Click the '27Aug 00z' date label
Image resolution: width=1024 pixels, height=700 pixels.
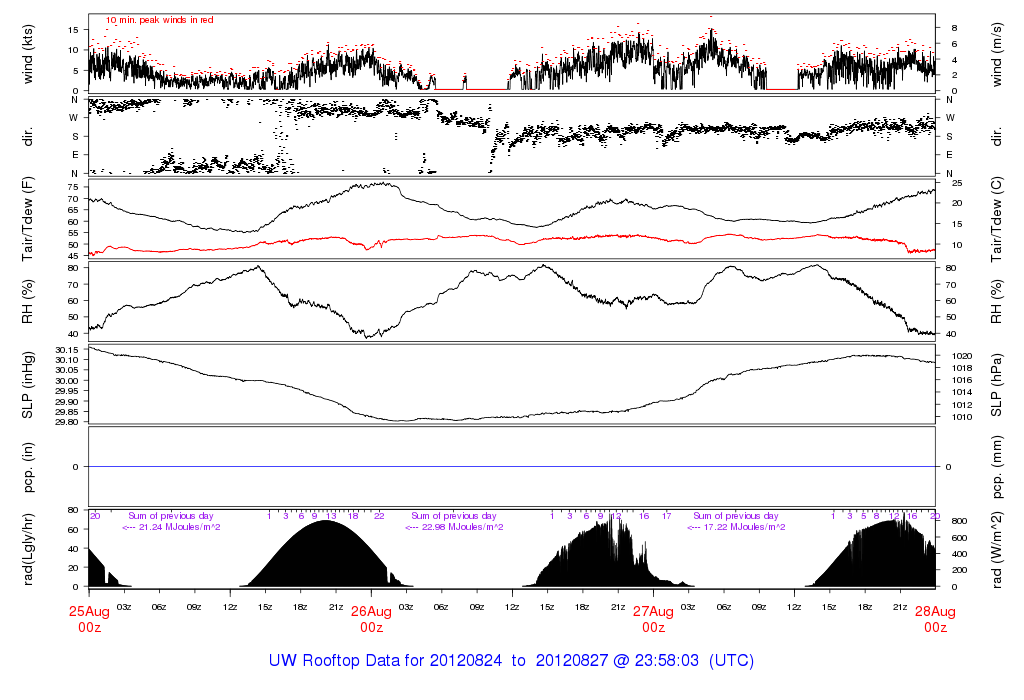click(x=653, y=619)
